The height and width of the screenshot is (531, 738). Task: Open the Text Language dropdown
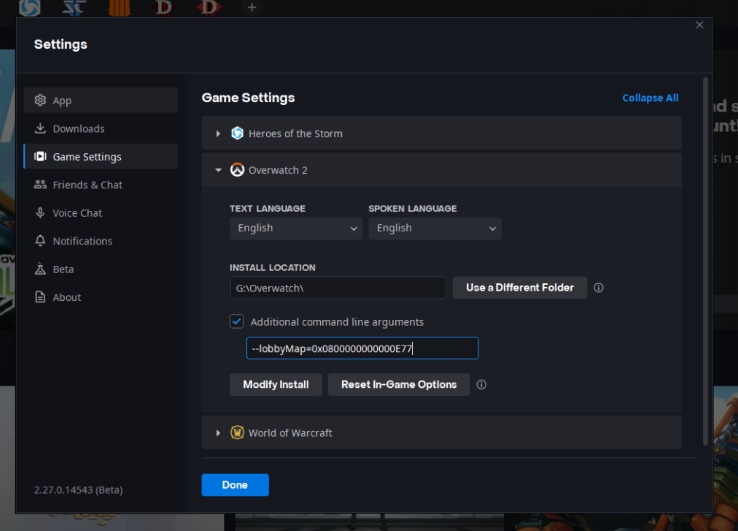coord(295,228)
